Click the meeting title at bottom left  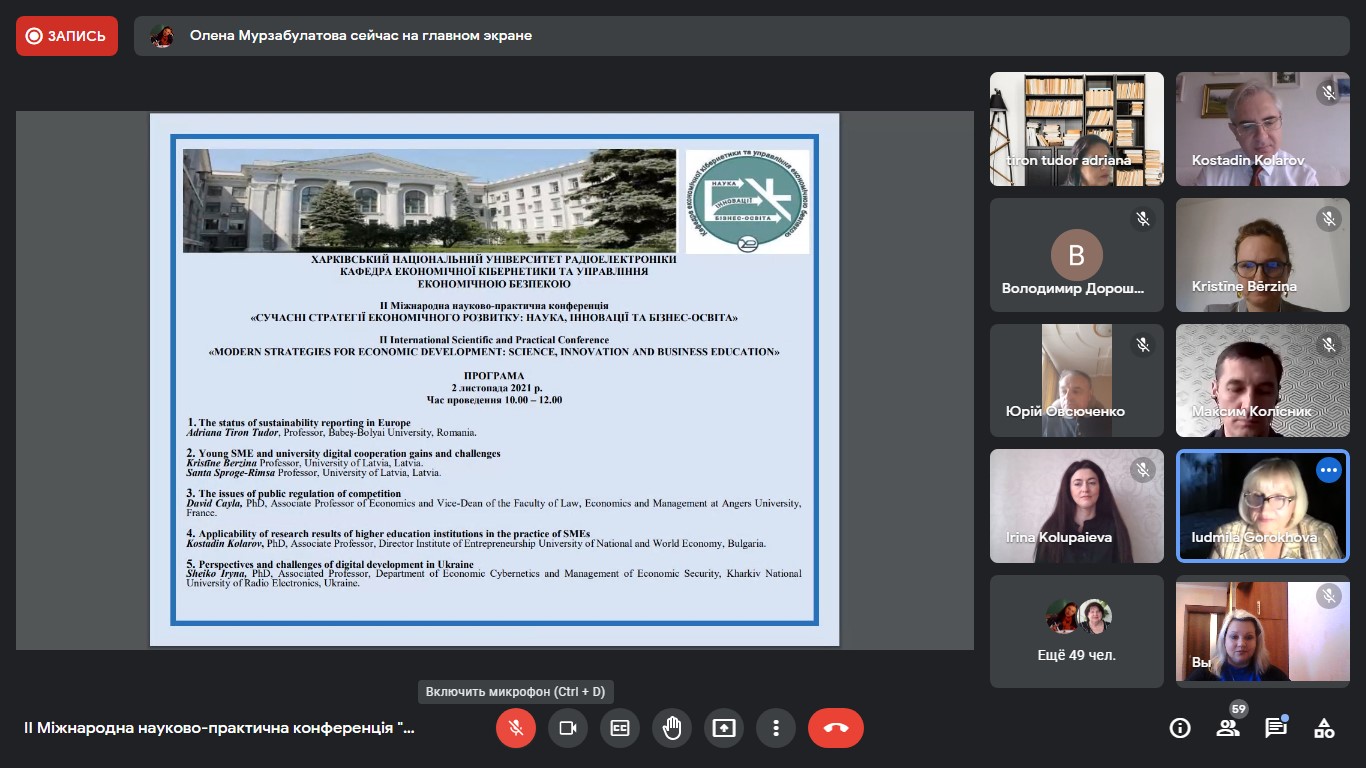[x=219, y=728]
